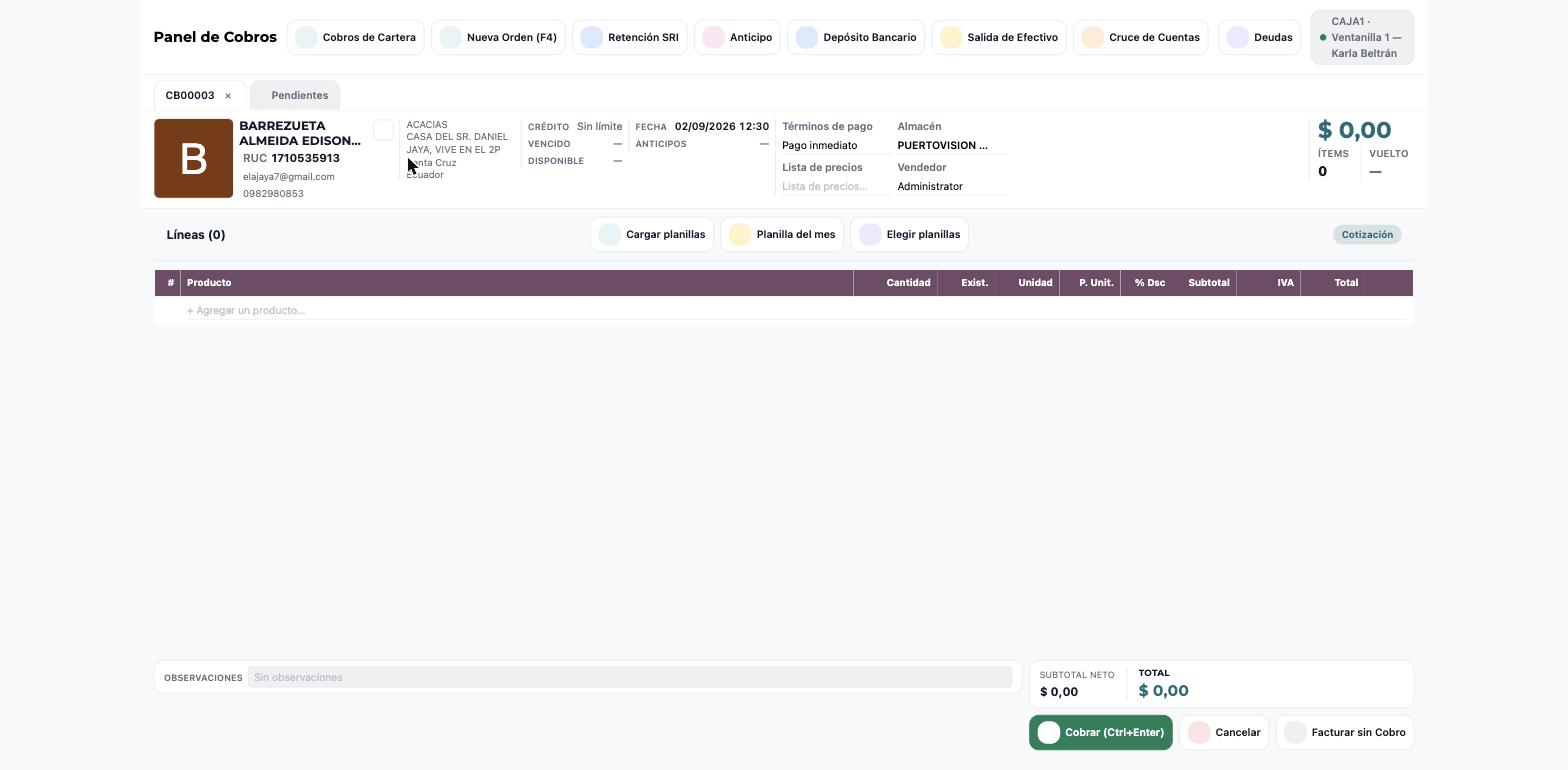
Task: Click the Cotización badge
Action: coord(1367,235)
